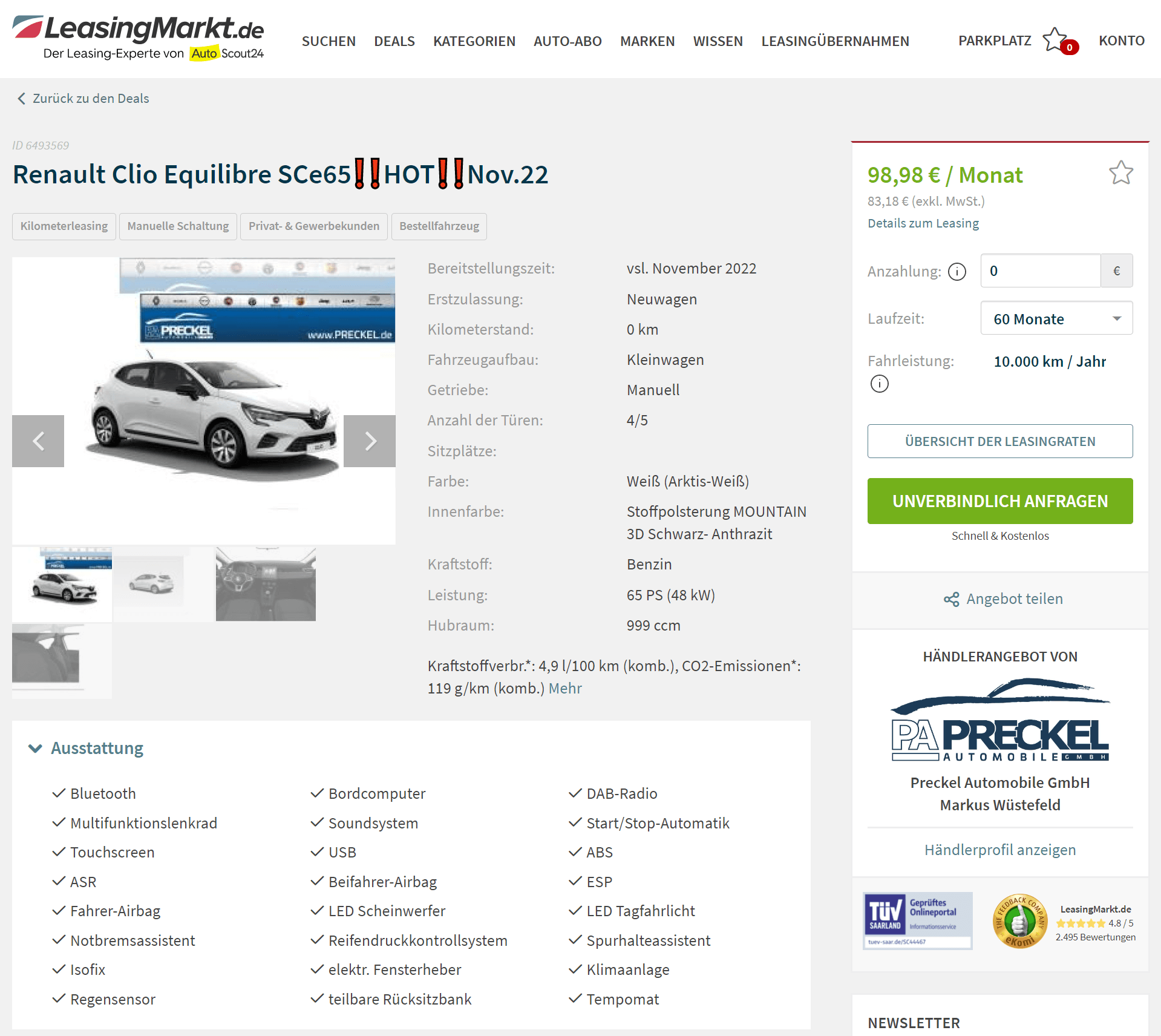Click UNVERBINDLICH ANFRAGEN button
Viewport: 1161px width, 1036px height.
click(x=1000, y=501)
